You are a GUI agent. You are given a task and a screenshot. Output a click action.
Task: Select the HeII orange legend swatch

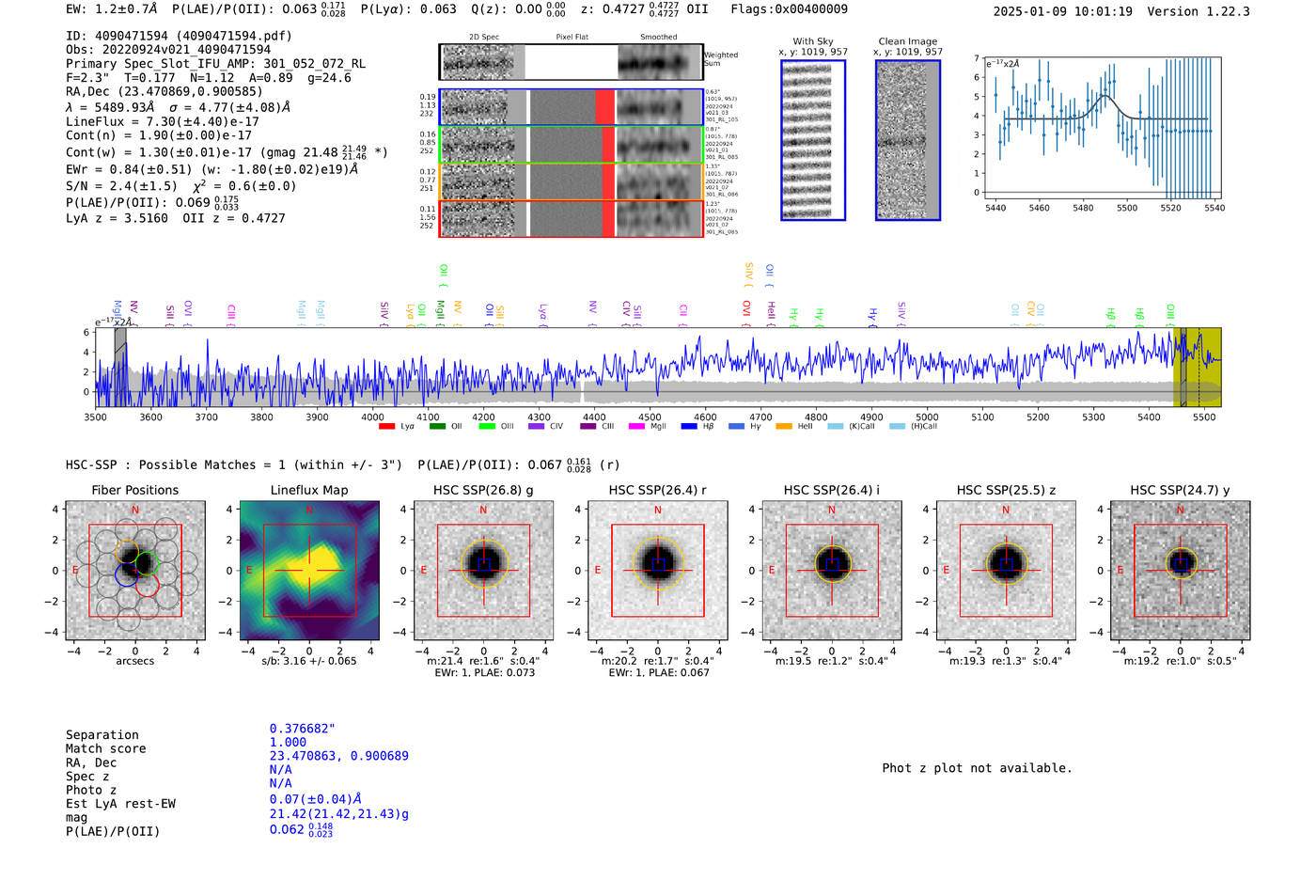coord(784,427)
